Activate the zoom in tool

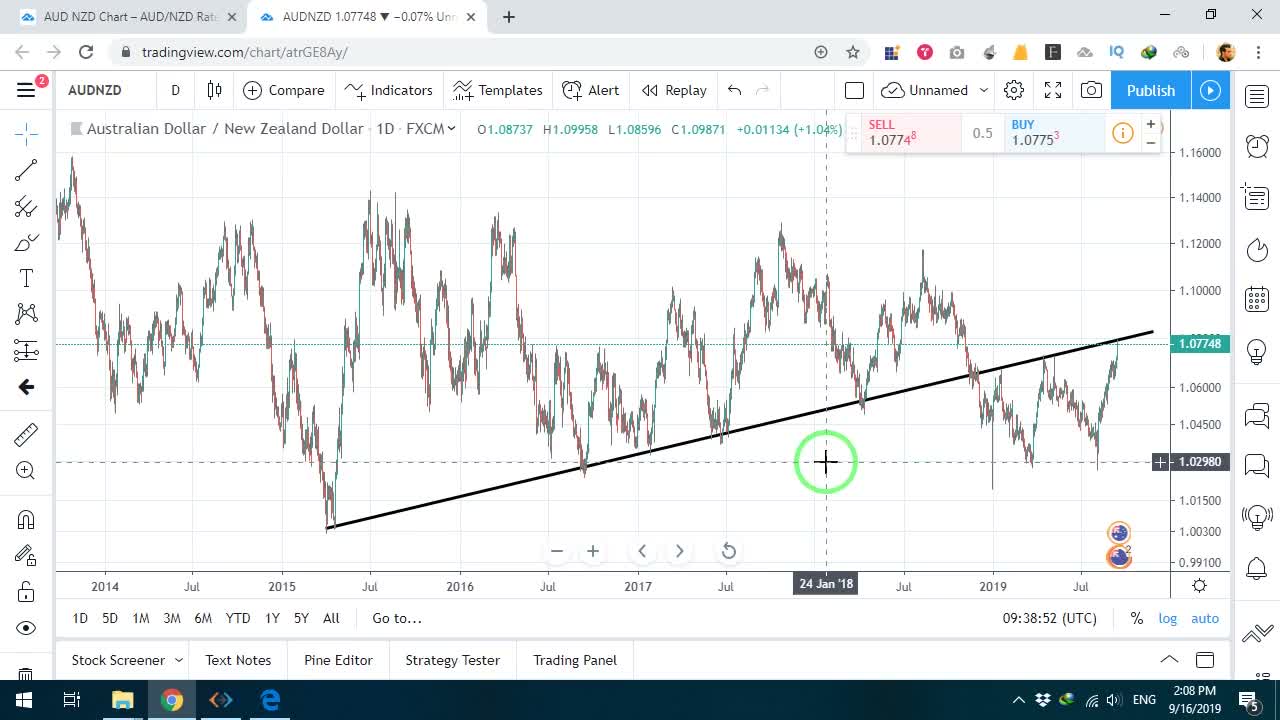[x=26, y=471]
